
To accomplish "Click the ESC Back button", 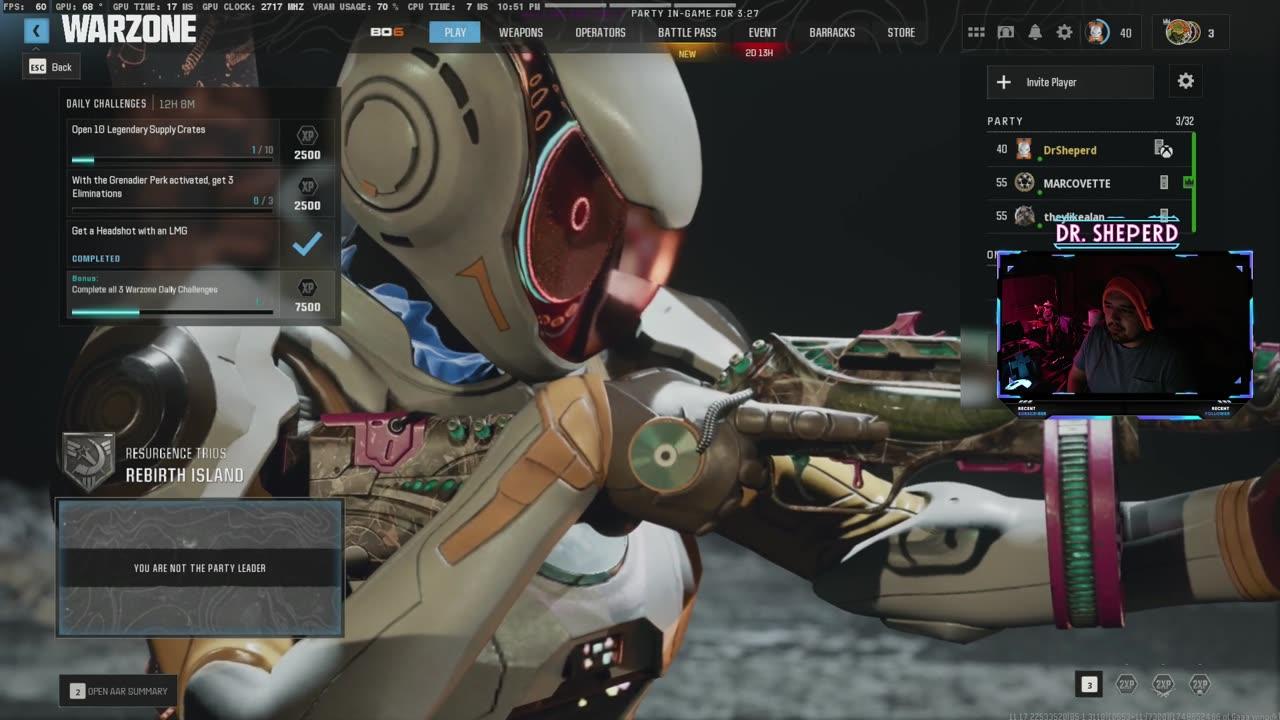I will pos(50,67).
